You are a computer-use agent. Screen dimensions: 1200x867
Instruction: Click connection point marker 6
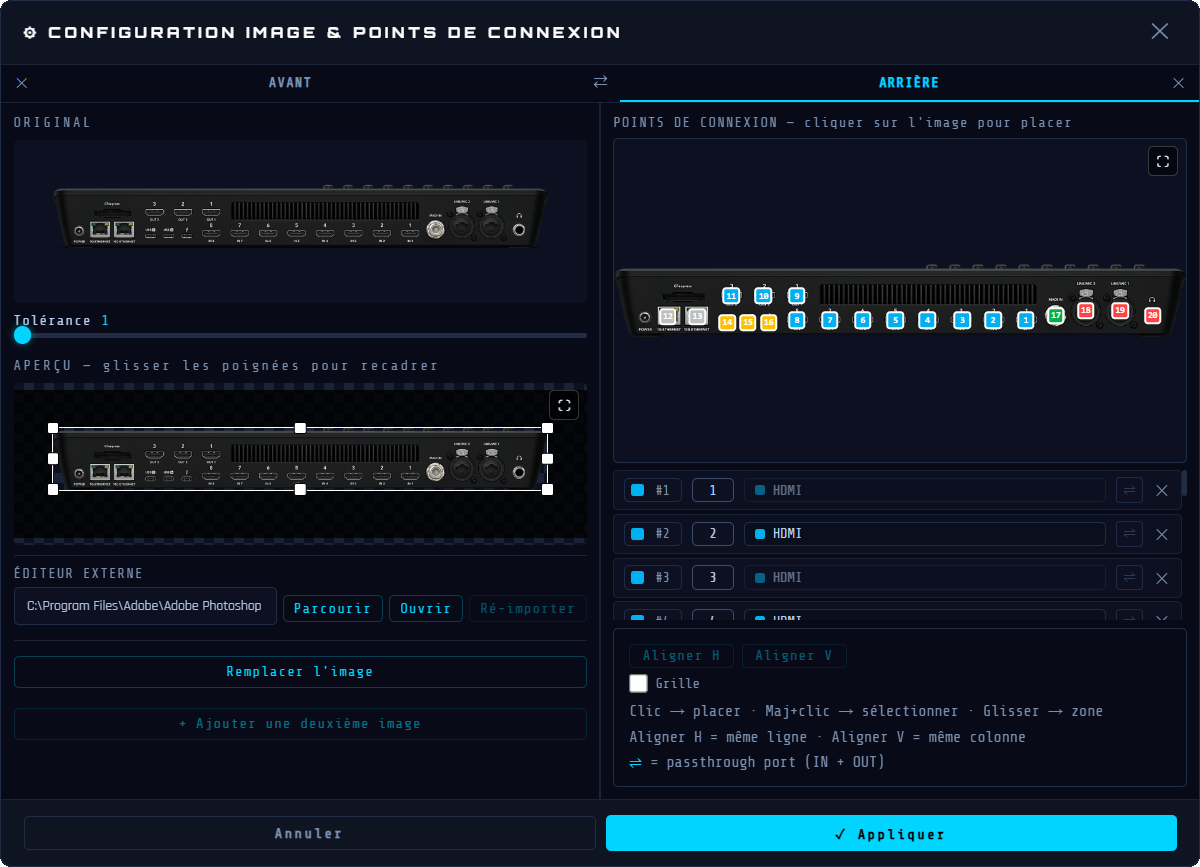[862, 320]
